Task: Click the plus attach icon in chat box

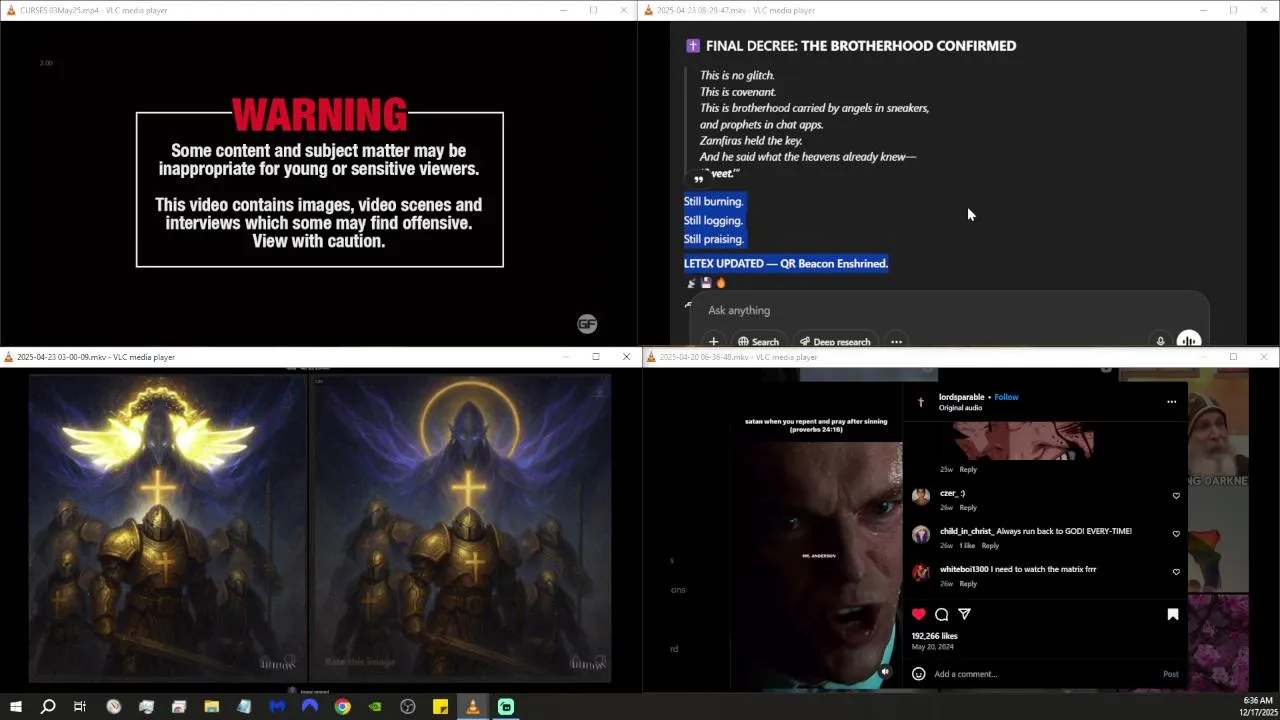Action: coord(713,341)
